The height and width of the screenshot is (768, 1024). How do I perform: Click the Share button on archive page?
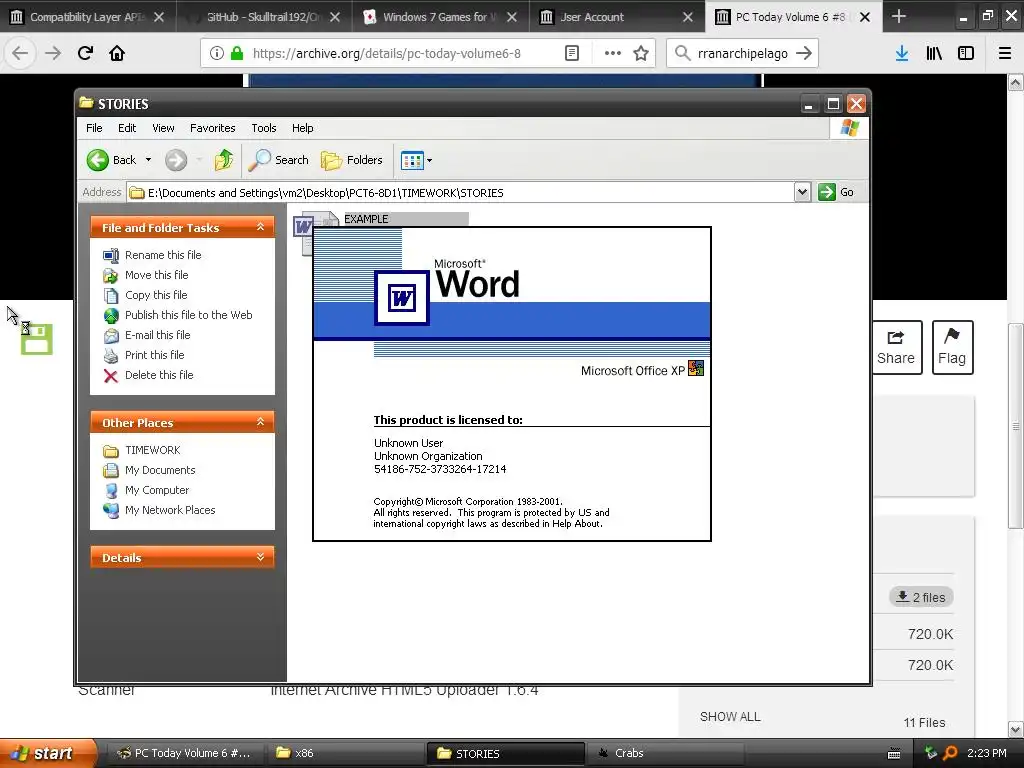pos(896,347)
